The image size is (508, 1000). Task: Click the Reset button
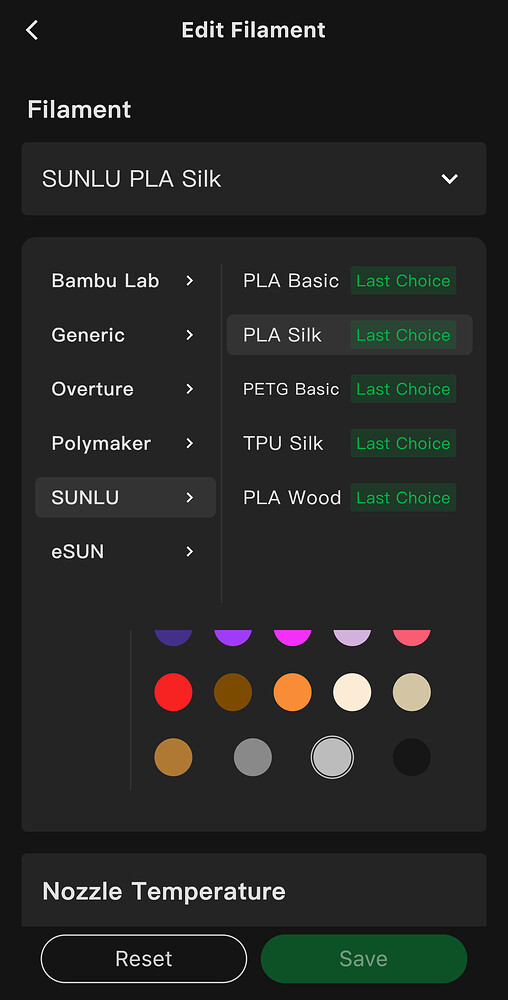pos(143,959)
